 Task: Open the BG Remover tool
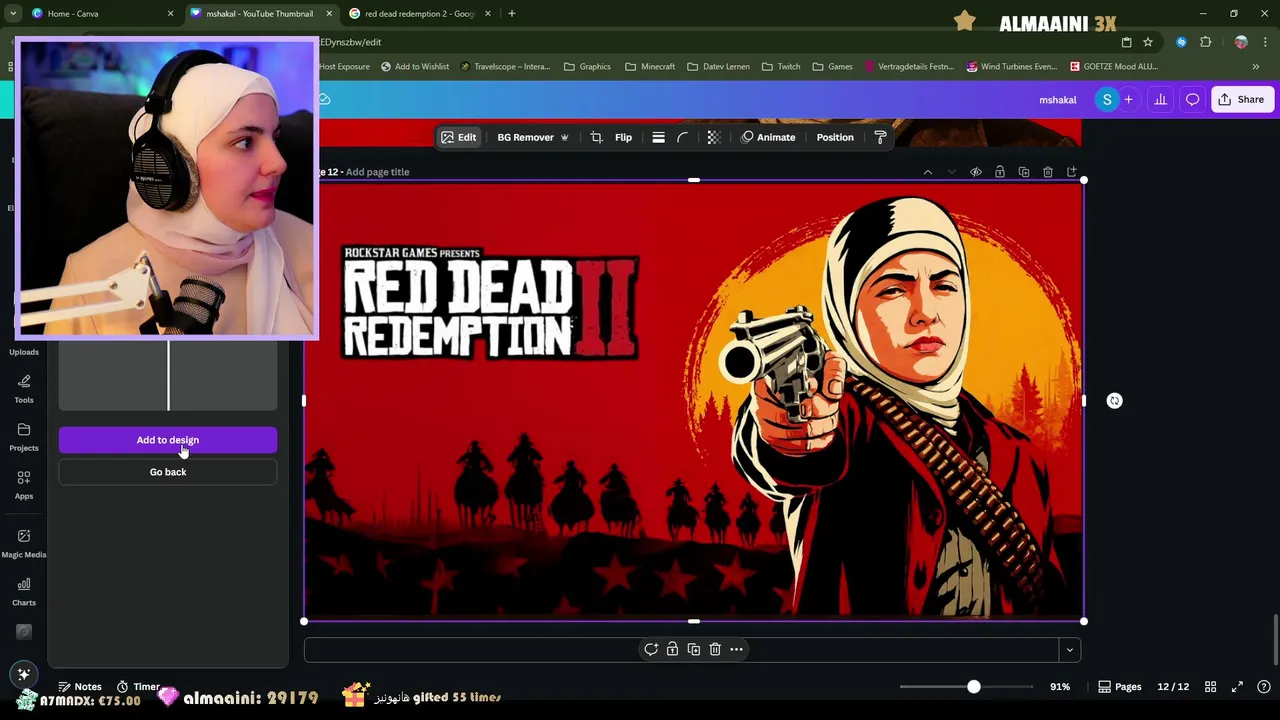(533, 137)
